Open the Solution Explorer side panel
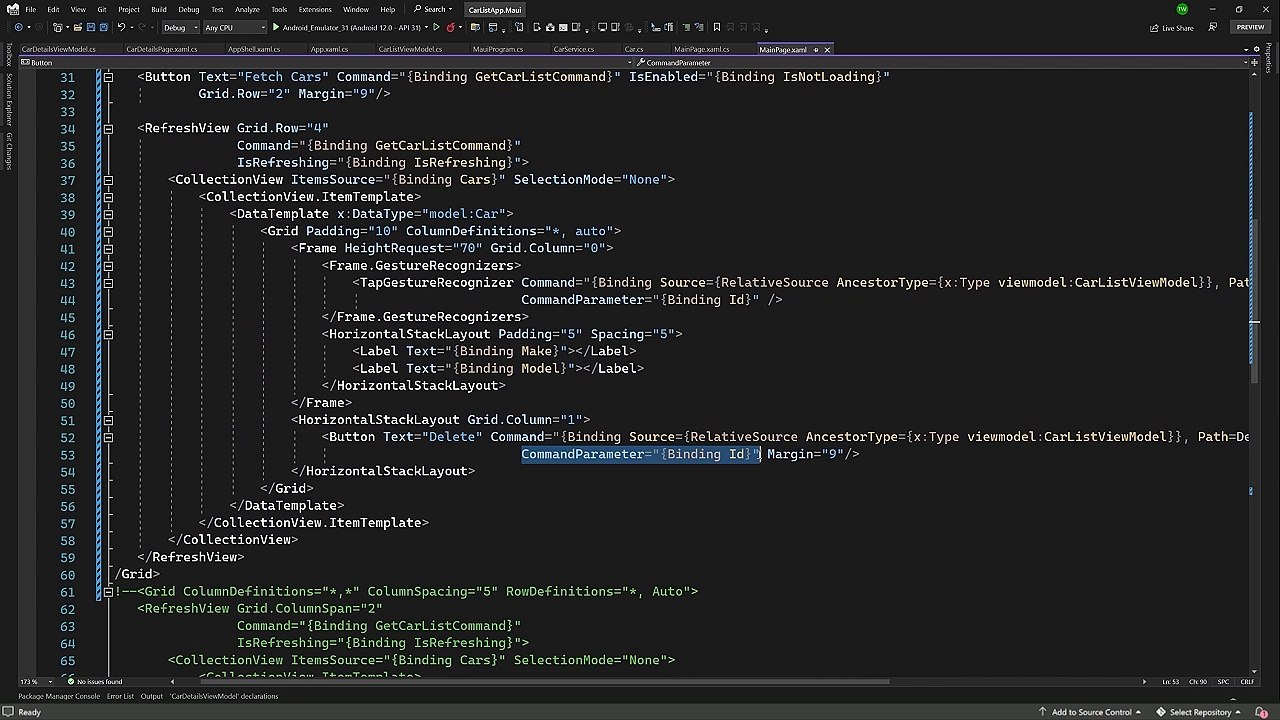1280x720 pixels. (9, 98)
